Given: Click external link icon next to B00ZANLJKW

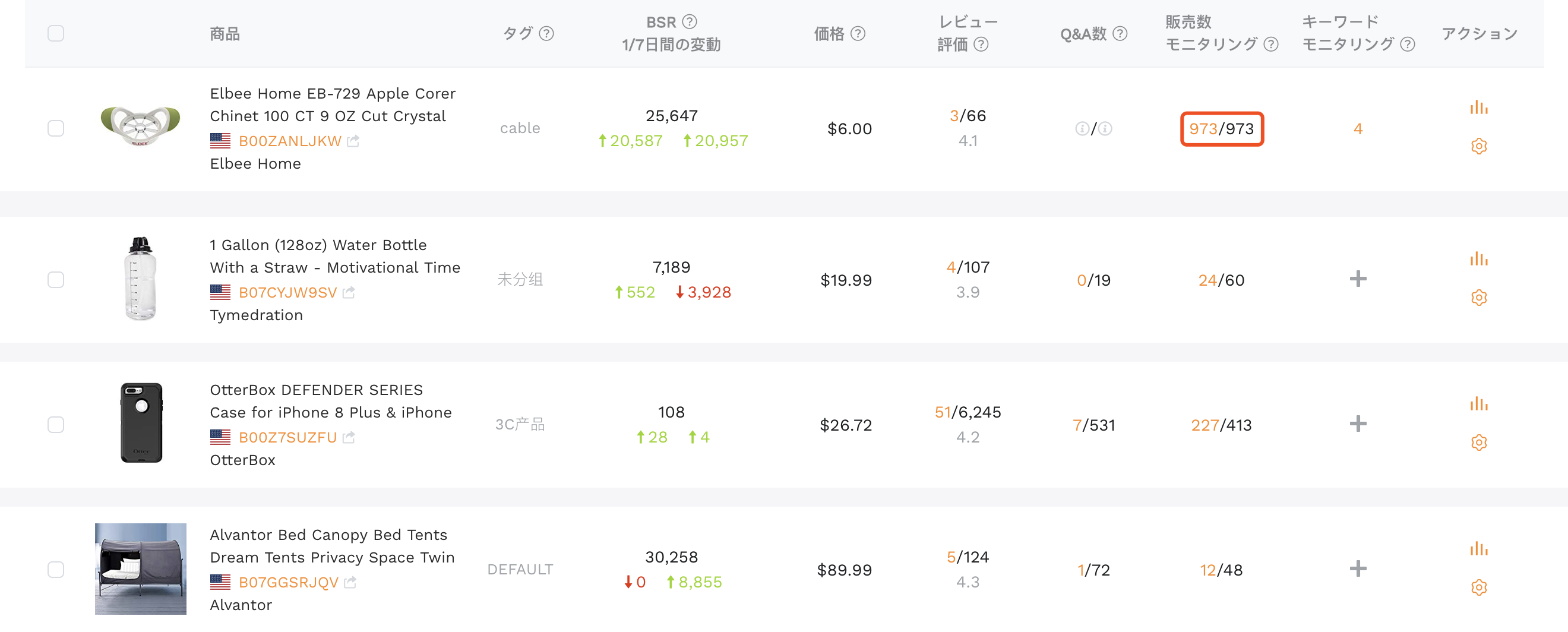Looking at the screenshot, I should 353,141.
